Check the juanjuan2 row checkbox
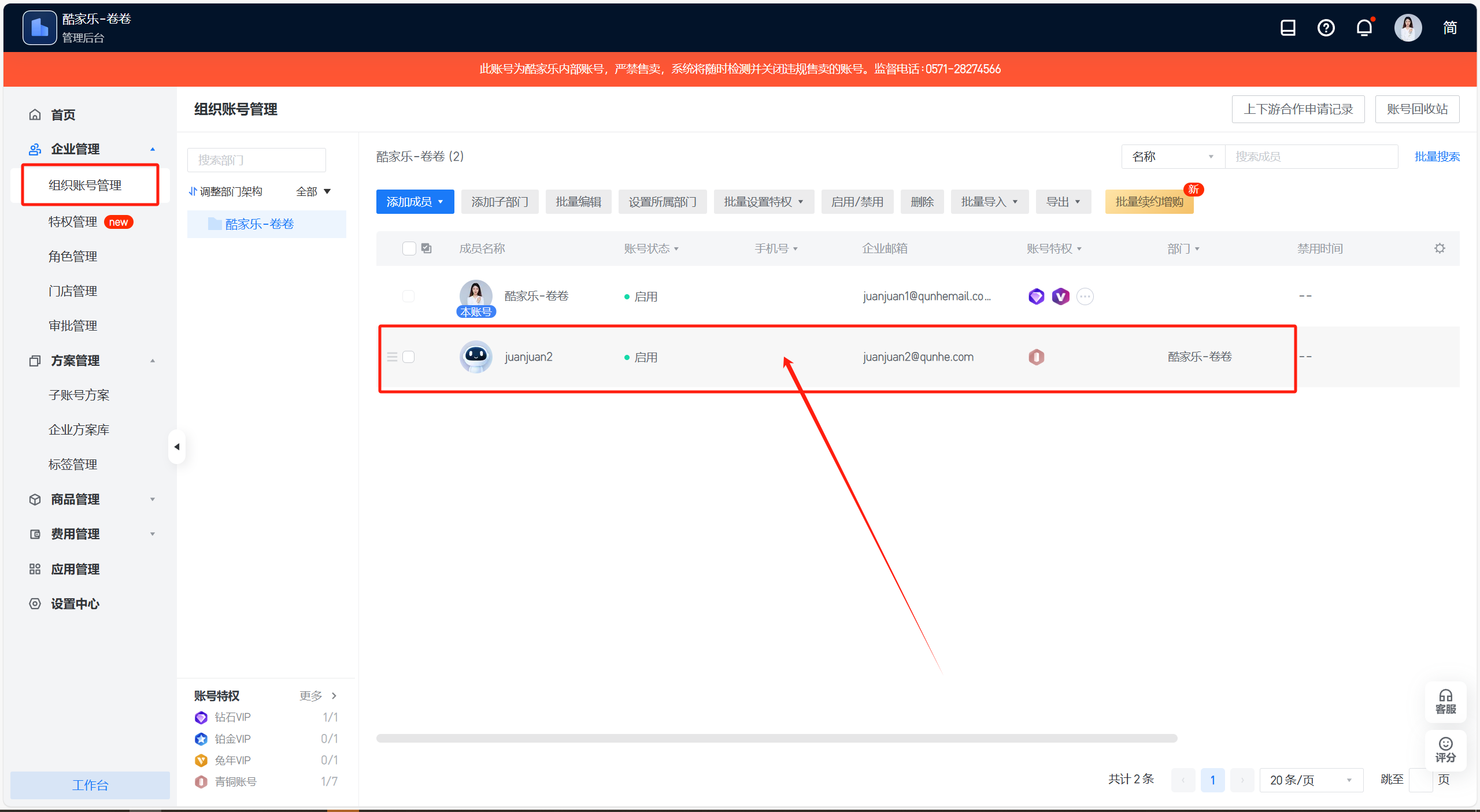1480x812 pixels. pyautogui.click(x=409, y=357)
